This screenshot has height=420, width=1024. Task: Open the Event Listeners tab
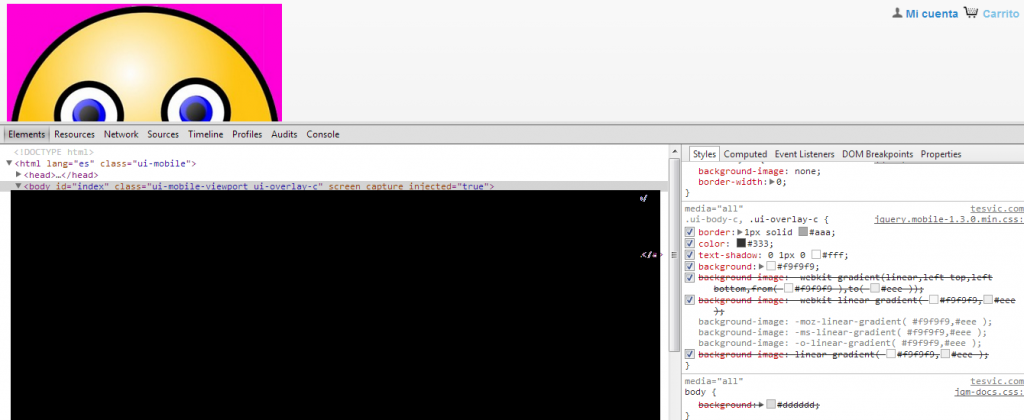pyautogui.click(x=804, y=154)
